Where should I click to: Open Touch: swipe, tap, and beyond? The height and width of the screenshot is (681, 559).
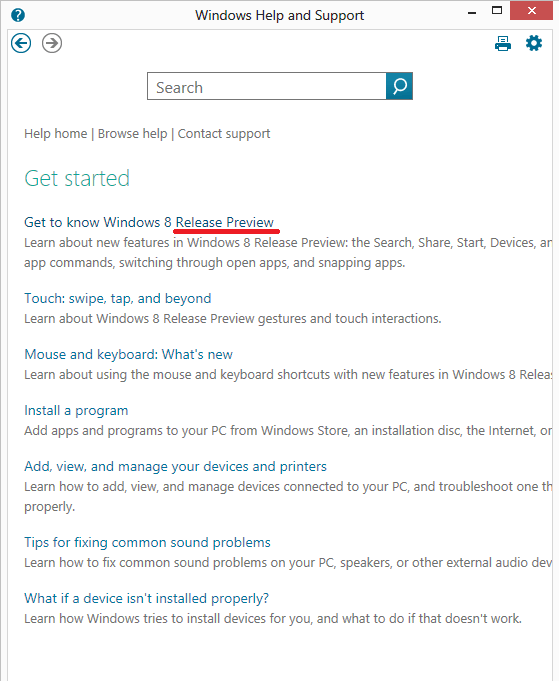coord(118,298)
